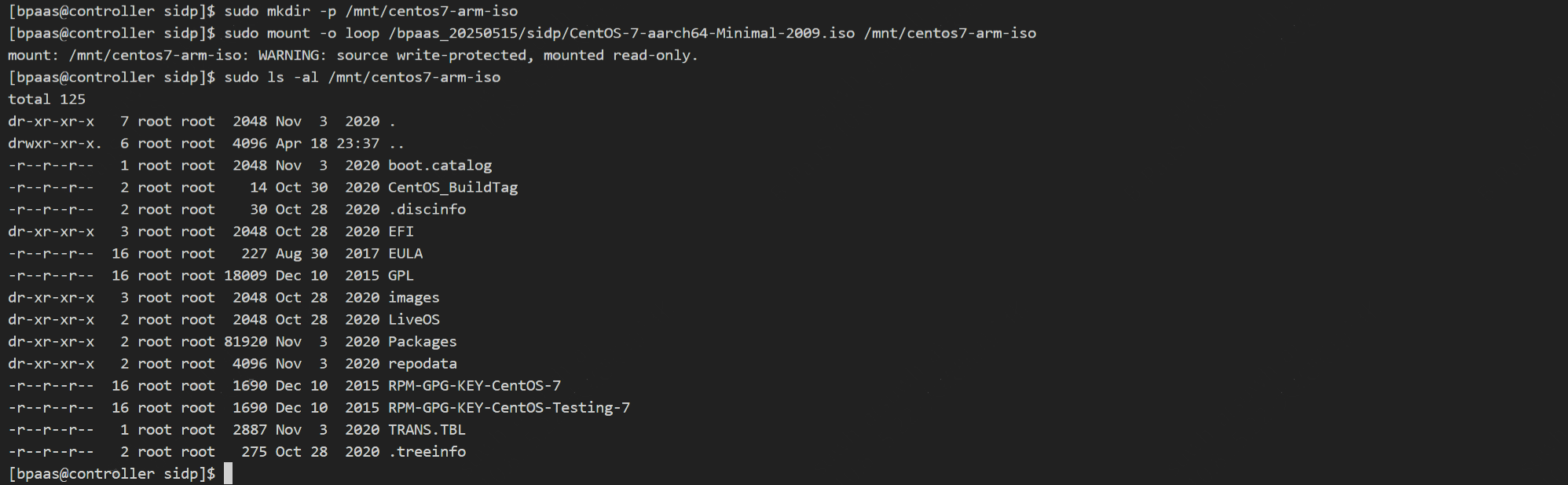Click the terminal cursor block at the prompt
The width and height of the screenshot is (1568, 485).
pyautogui.click(x=228, y=473)
